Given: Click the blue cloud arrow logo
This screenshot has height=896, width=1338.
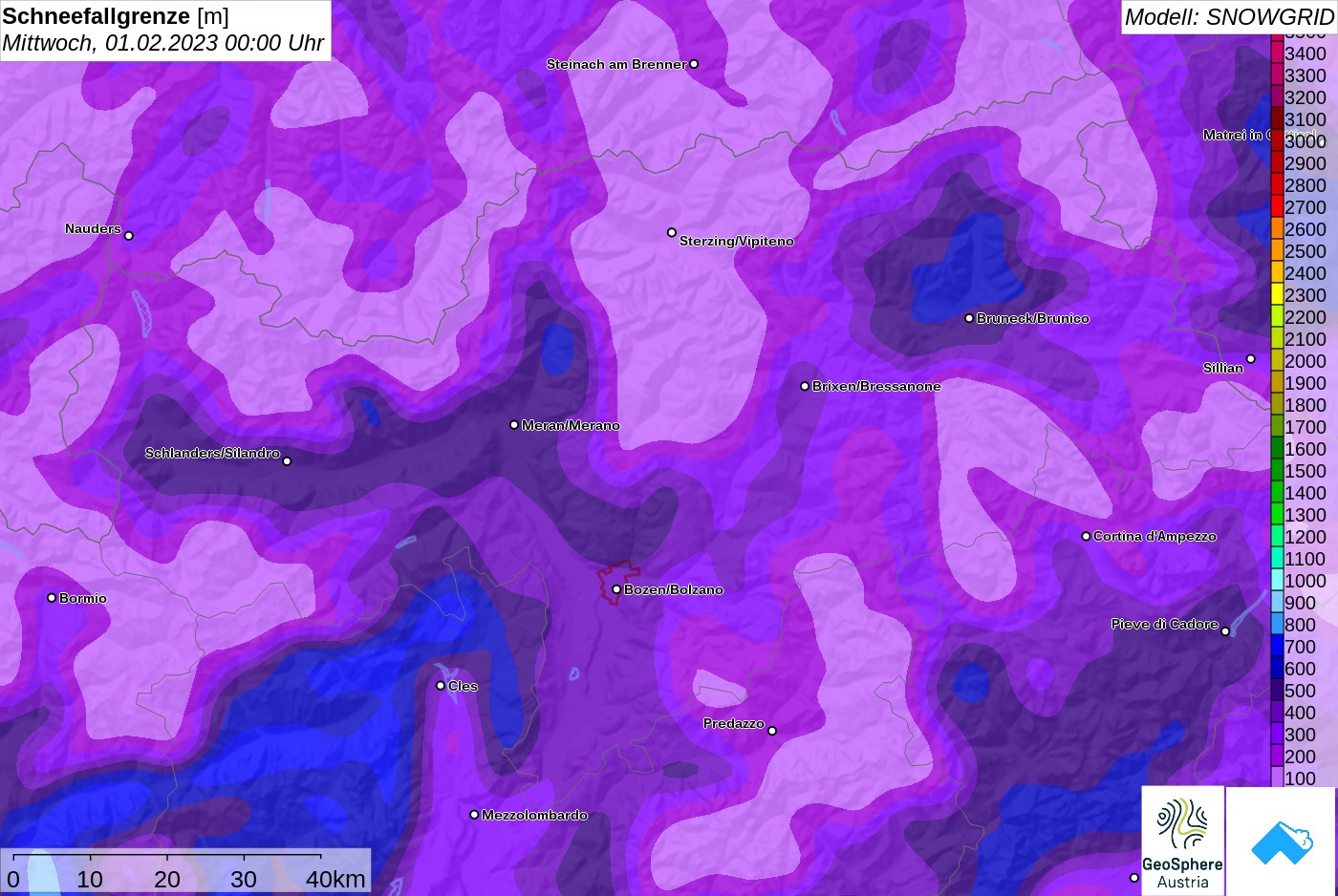Looking at the screenshot, I should click(x=1282, y=842).
